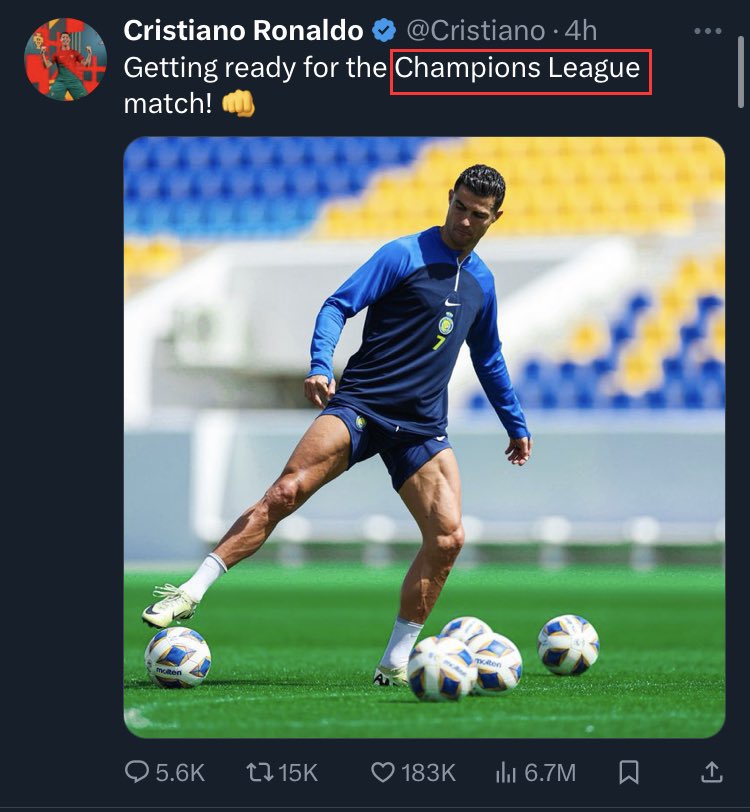
Task: Click the 6.7M views count
Action: click(550, 773)
